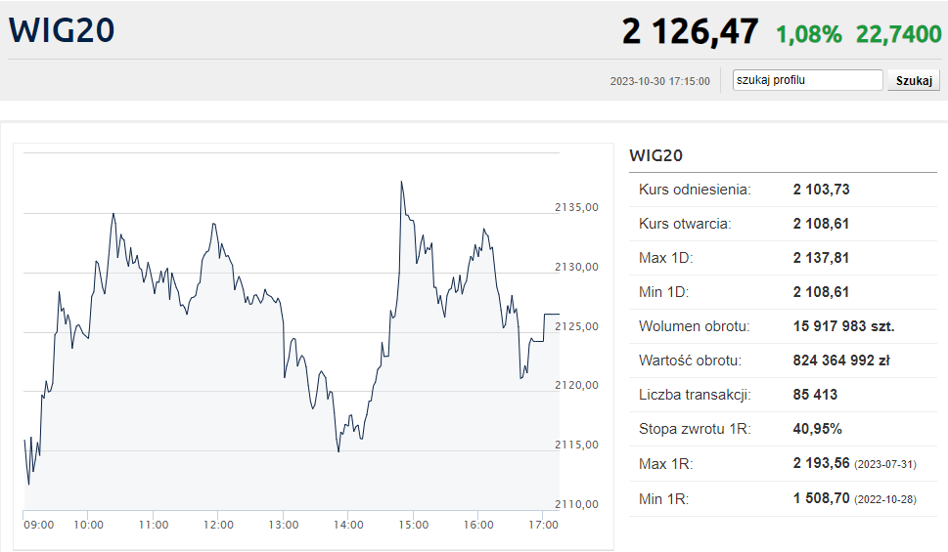Click the 'Stopa zwrotu 1R' value 40,95%

pos(817,429)
